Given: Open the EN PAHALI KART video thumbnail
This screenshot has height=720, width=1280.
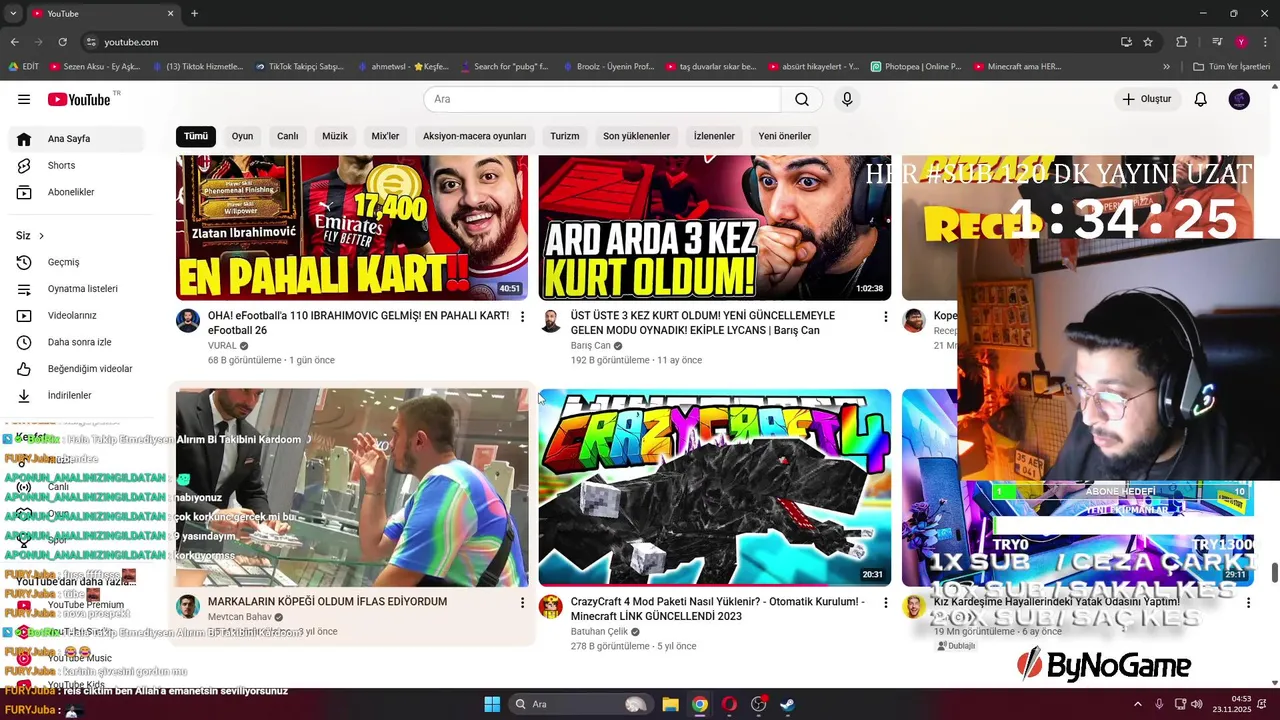Looking at the screenshot, I should click(x=352, y=228).
